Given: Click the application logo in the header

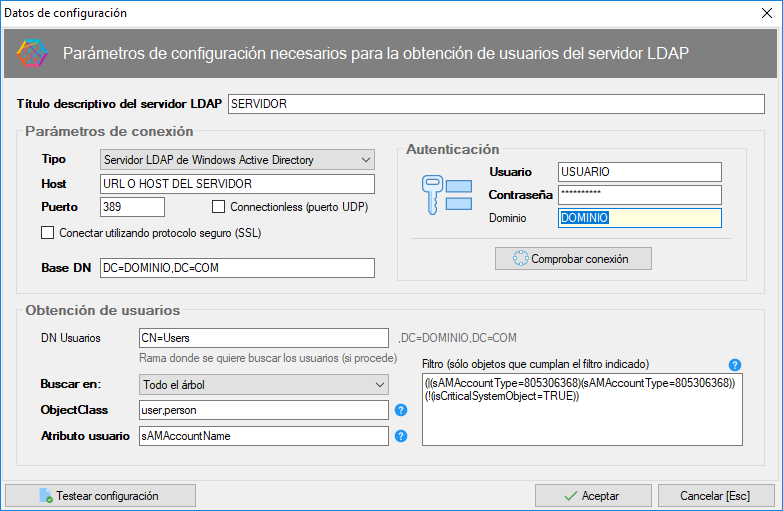Looking at the screenshot, I should coord(32,53).
